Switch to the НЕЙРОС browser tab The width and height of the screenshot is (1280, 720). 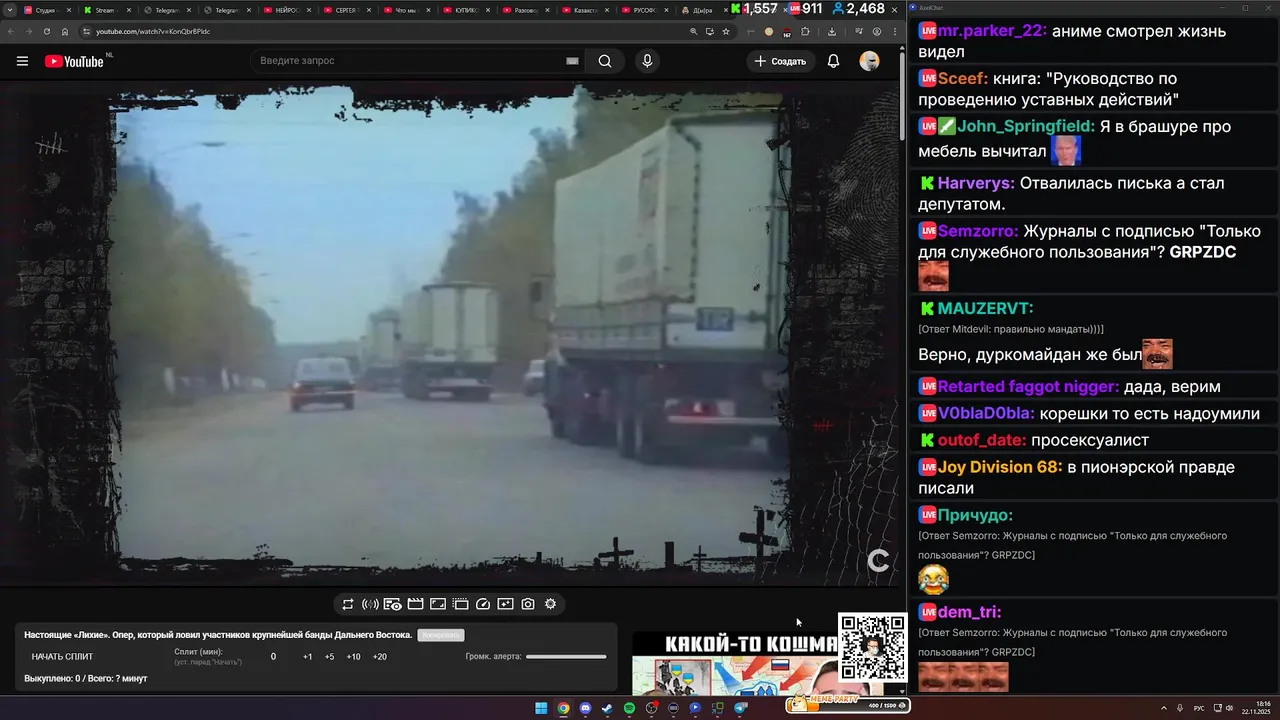287,10
